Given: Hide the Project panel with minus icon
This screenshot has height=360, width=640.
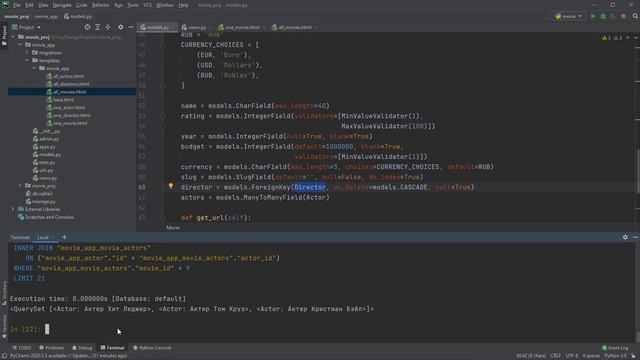Looking at the screenshot, I should [x=131, y=27].
